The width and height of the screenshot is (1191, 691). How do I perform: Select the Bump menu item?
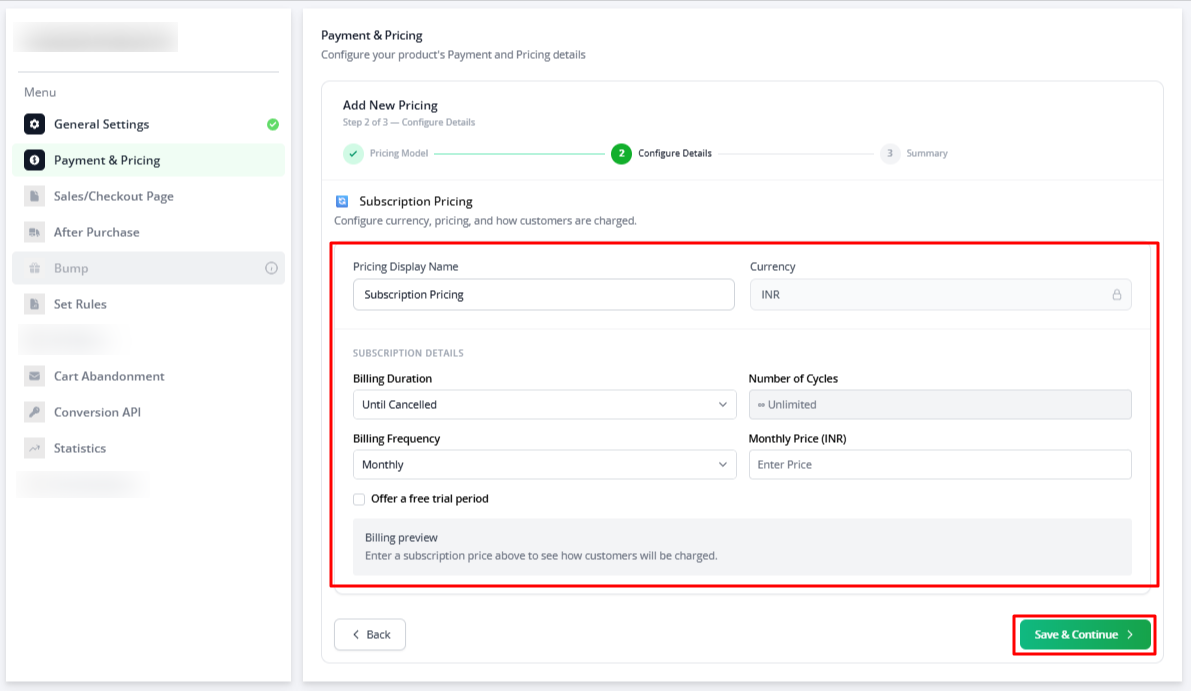[149, 268]
